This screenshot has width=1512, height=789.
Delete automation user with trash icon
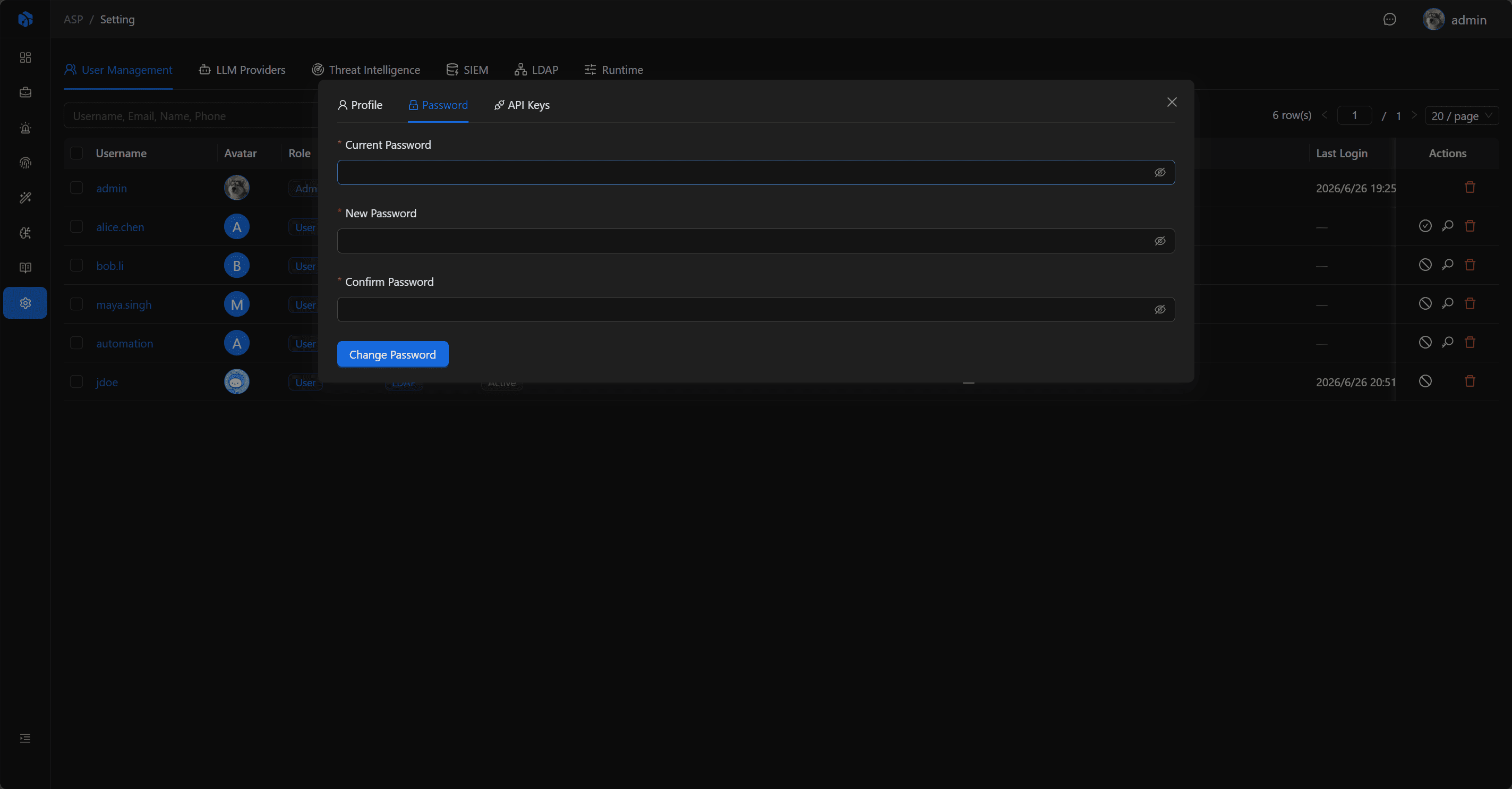pos(1470,342)
